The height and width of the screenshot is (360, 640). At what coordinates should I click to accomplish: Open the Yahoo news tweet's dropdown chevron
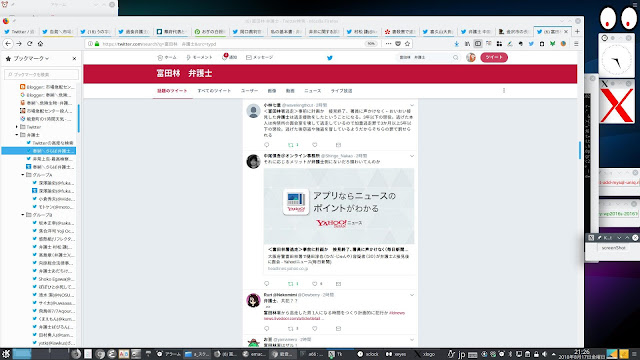tap(412, 156)
